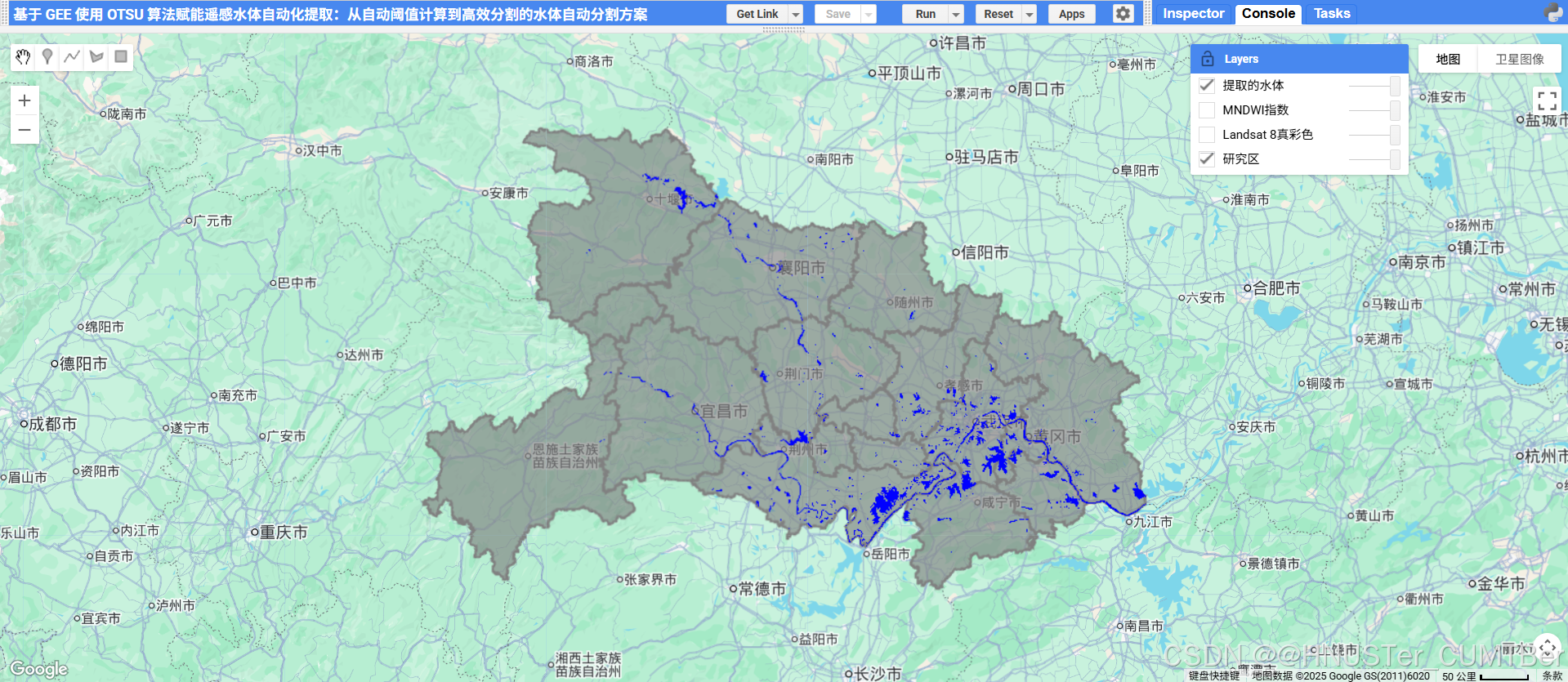Open Reset dropdown arrow
1568x682 pixels.
(x=1030, y=14)
